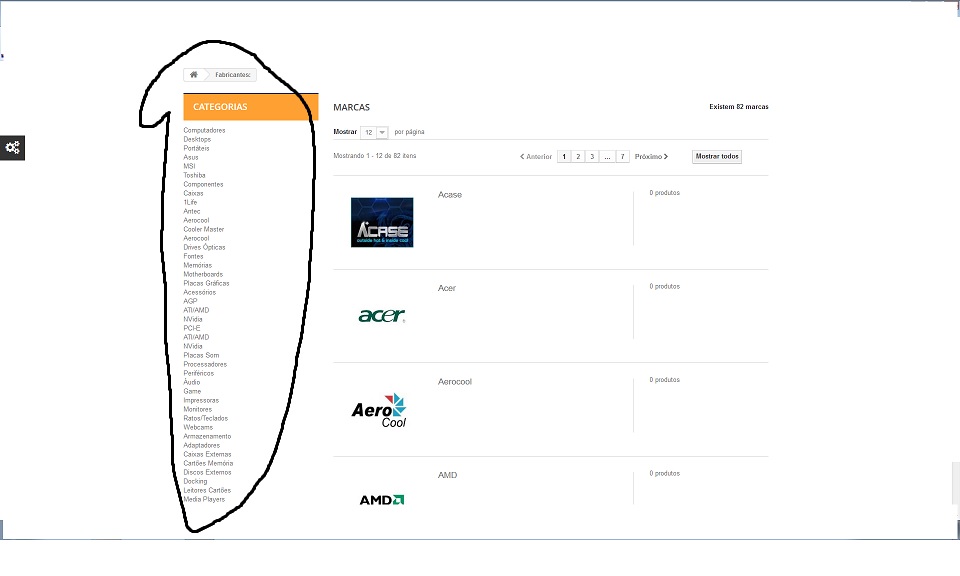The height and width of the screenshot is (576, 960).
Task: Open the Asus category
Action: pyautogui.click(x=191, y=157)
